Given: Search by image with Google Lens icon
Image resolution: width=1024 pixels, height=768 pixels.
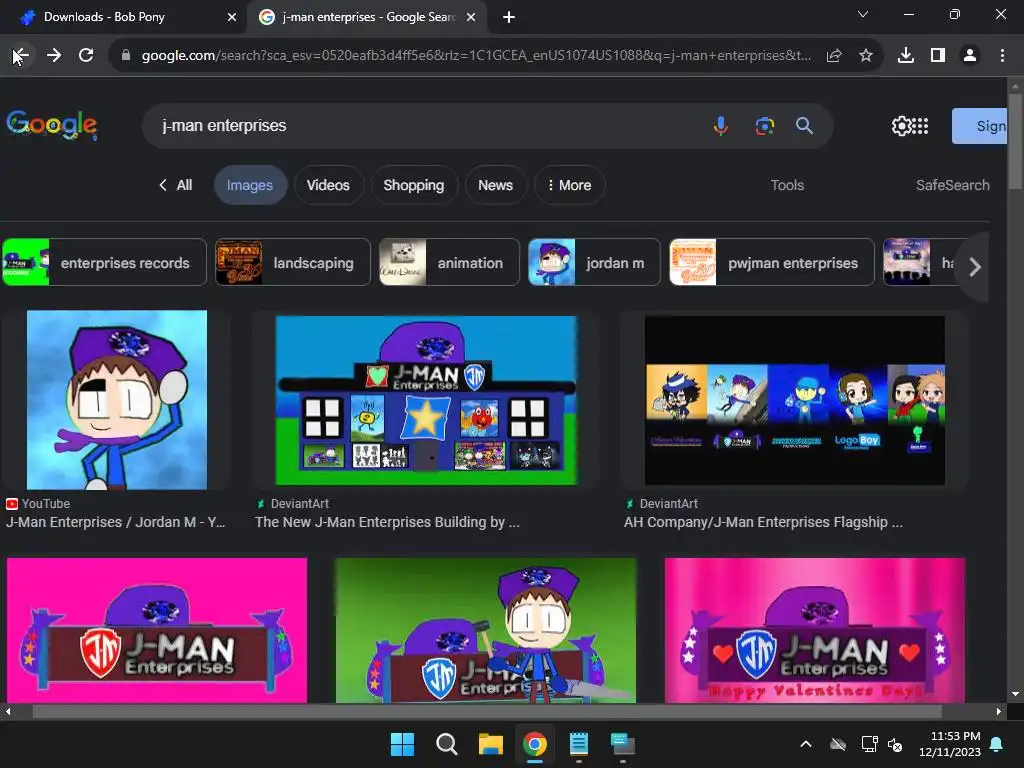Looking at the screenshot, I should click(764, 125).
